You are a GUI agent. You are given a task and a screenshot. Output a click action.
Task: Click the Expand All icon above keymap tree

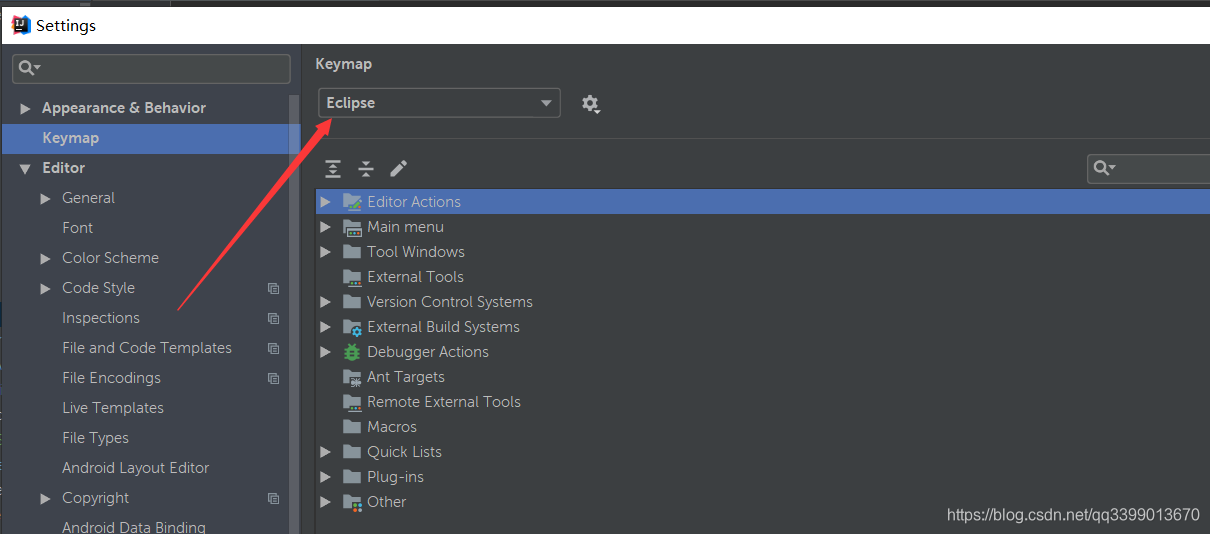(333, 168)
